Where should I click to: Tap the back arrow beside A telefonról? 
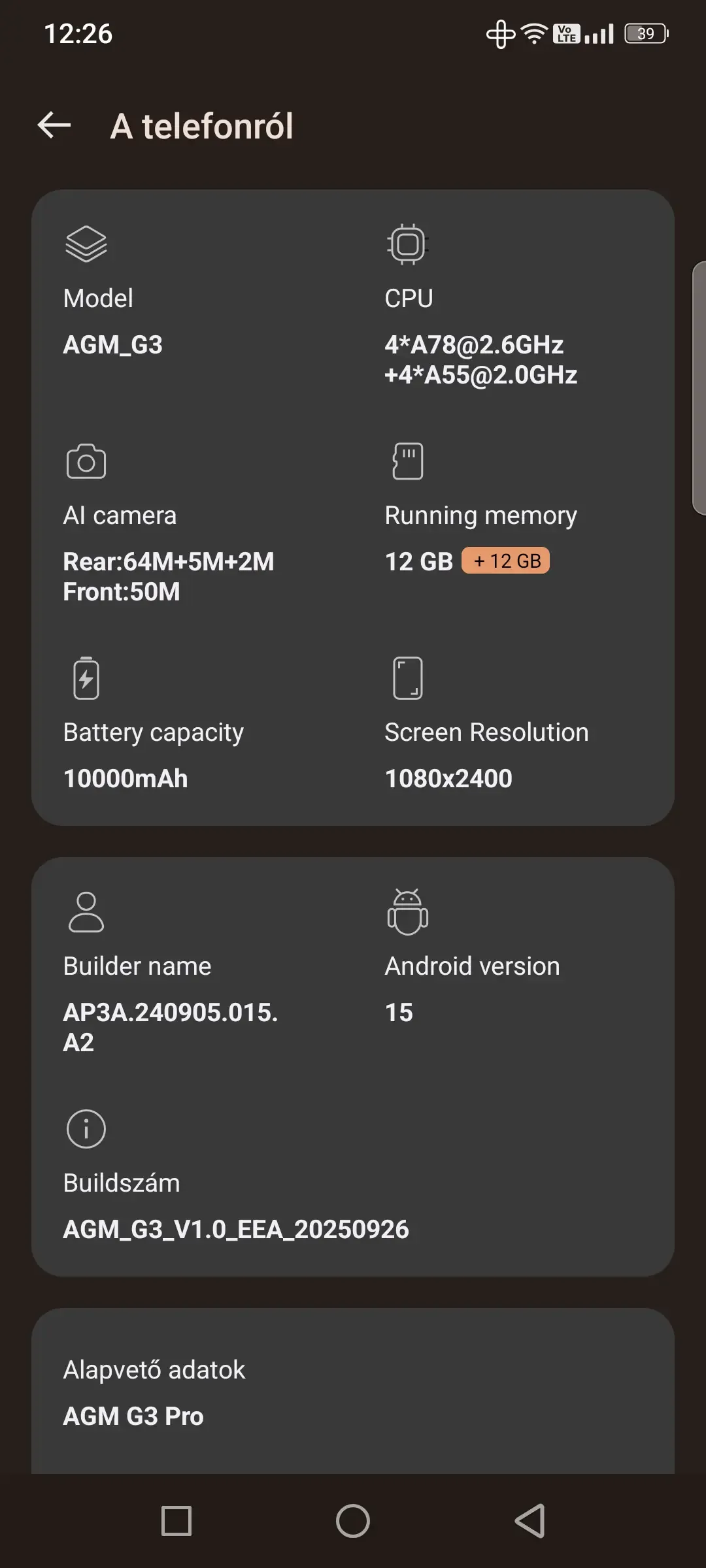coord(54,125)
